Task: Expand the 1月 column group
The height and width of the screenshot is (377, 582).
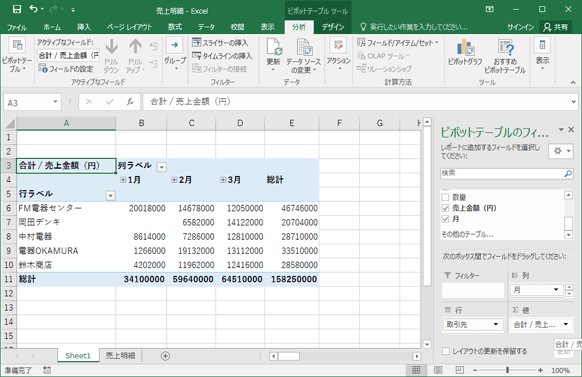Action: (123, 180)
